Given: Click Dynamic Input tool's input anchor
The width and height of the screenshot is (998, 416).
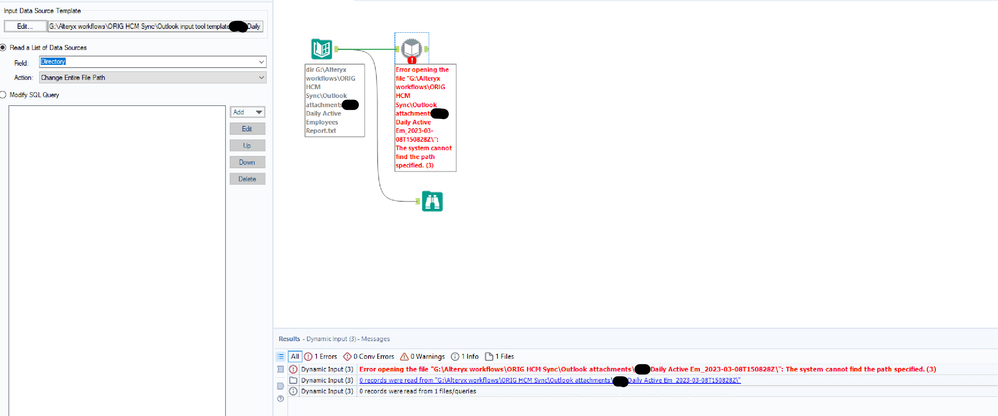Looking at the screenshot, I should 398,48.
